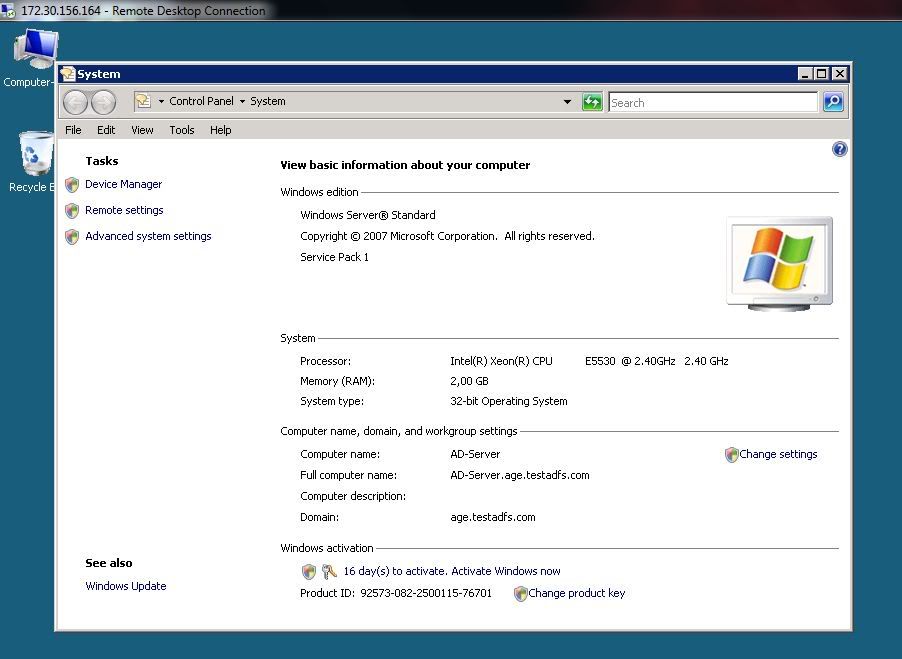Click shield icon beside Advanced system settings
Viewport: 902px width, 659px height.
[x=72, y=236]
